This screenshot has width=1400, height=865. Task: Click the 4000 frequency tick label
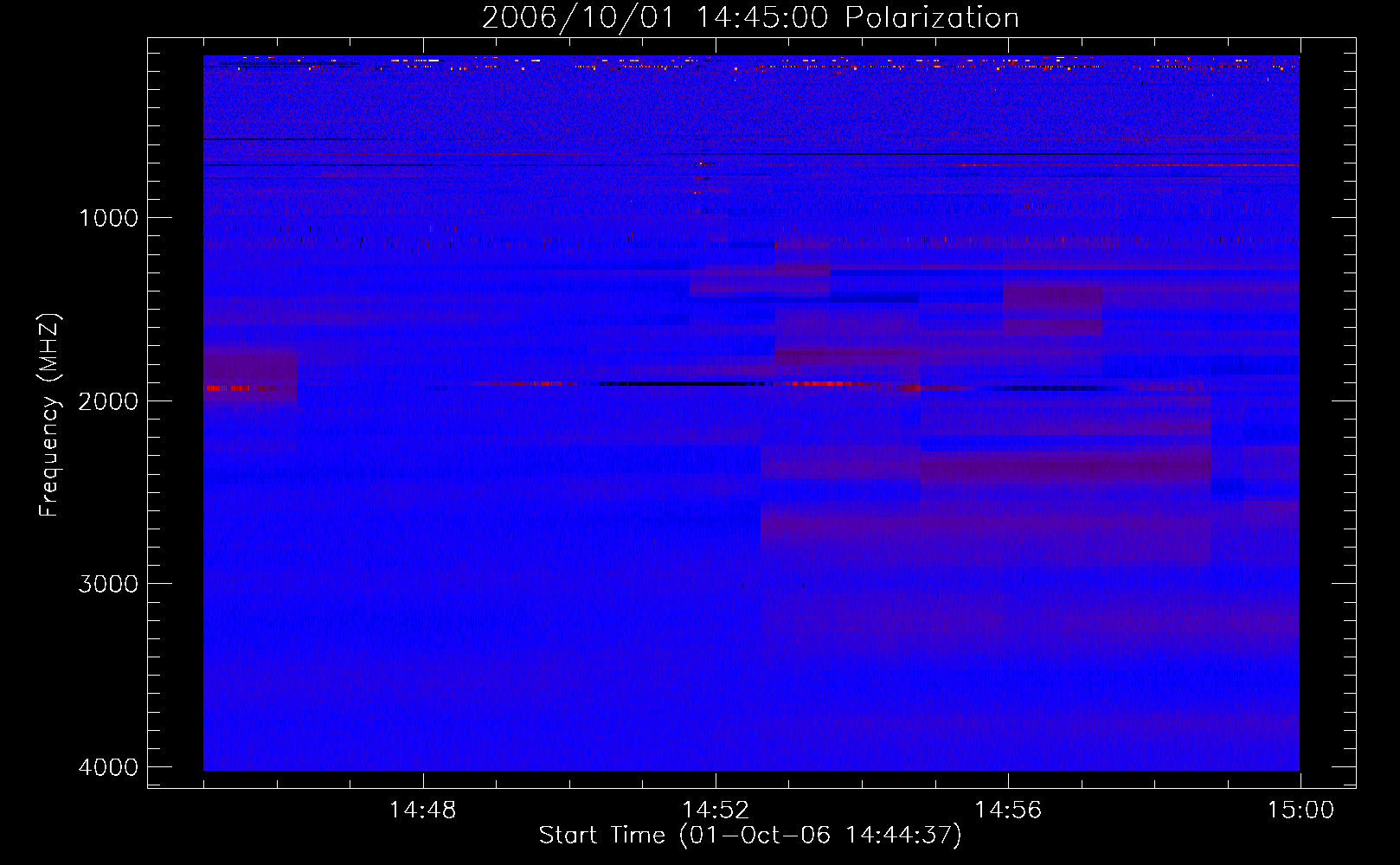[x=108, y=767]
